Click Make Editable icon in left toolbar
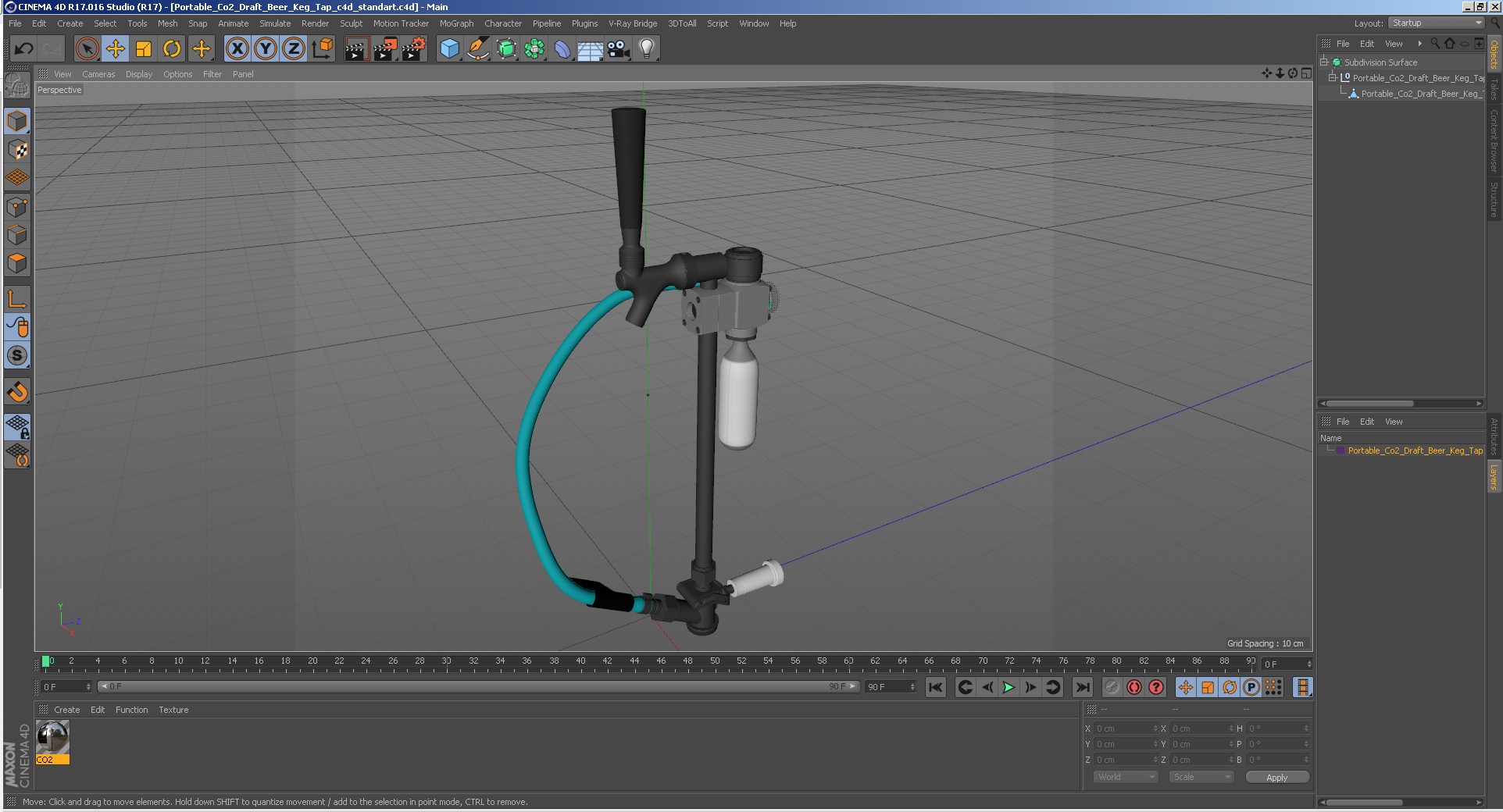This screenshot has width=1503, height=812. tap(17, 86)
